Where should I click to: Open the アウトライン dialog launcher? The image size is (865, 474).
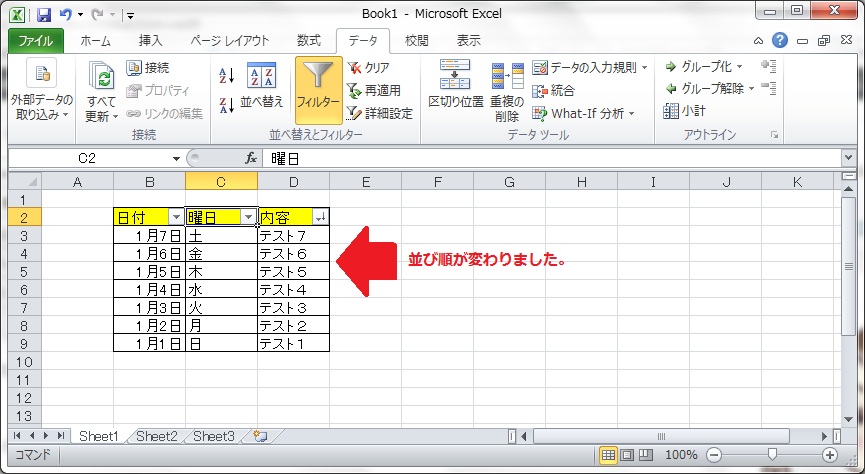[775, 135]
